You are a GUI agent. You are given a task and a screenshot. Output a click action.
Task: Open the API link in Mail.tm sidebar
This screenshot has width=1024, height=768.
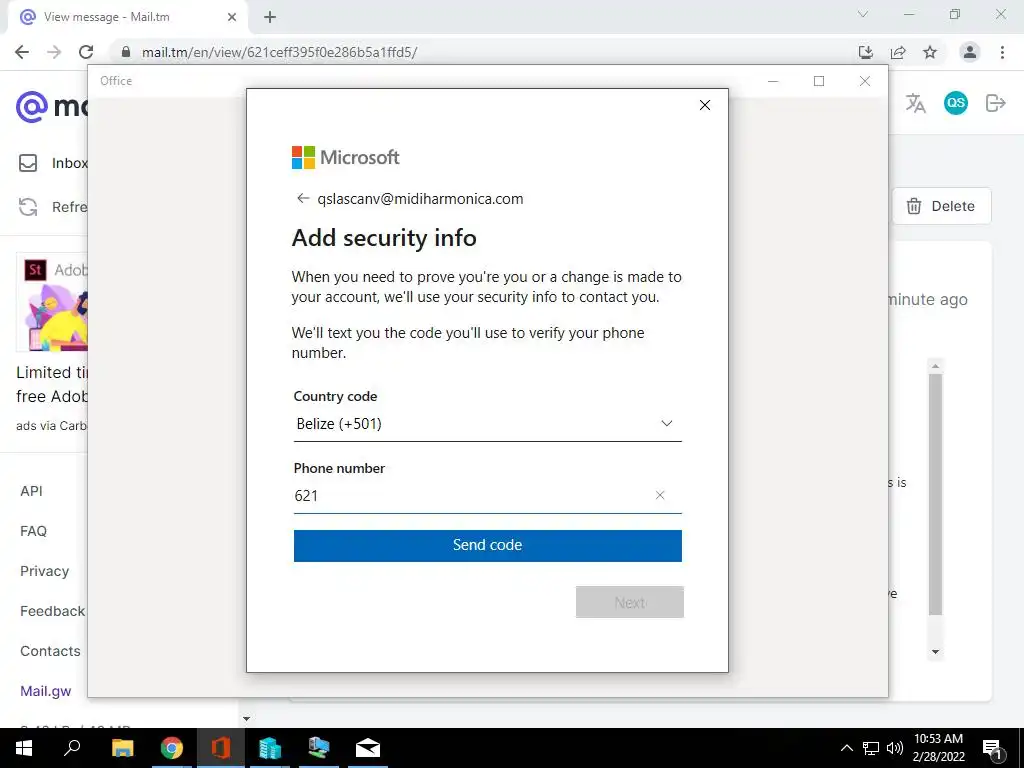point(31,491)
